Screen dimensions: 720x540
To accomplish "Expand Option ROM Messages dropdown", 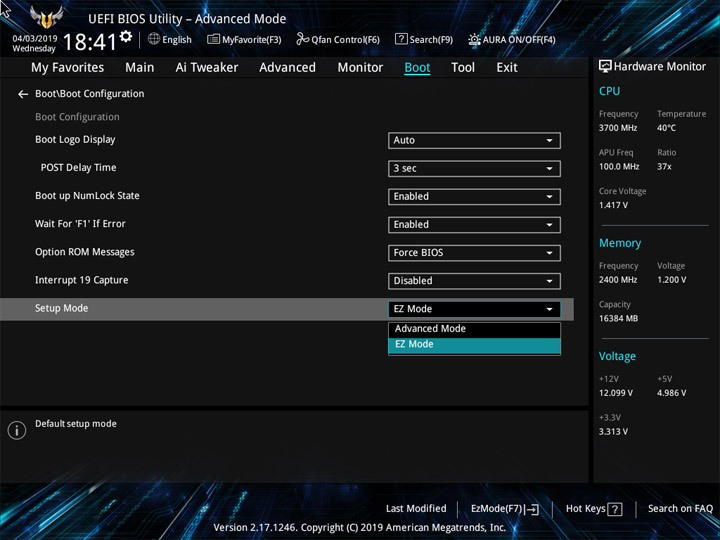I will [474, 253].
